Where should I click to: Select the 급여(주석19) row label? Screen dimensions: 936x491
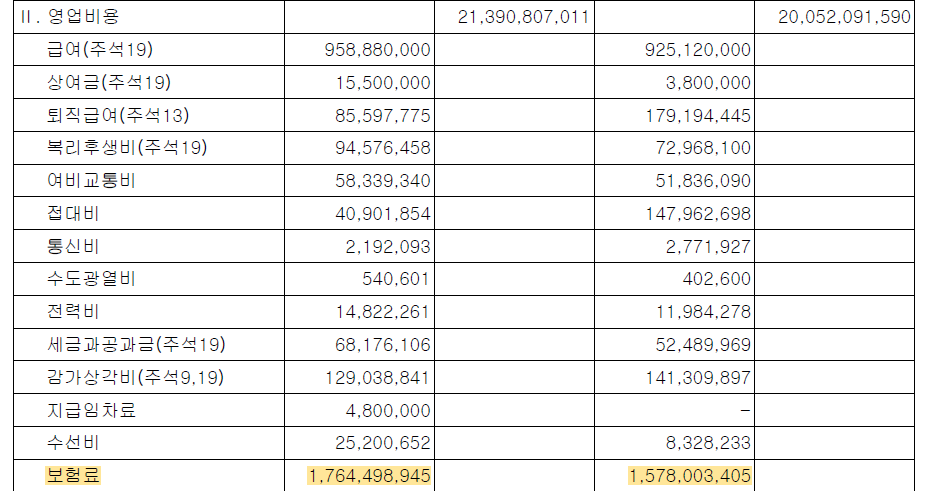(x=100, y=49)
